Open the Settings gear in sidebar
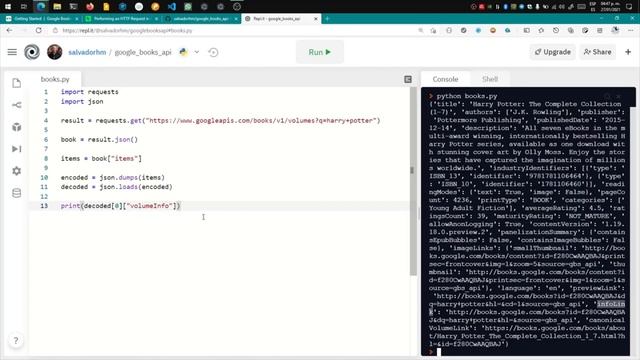 [x=16, y=171]
